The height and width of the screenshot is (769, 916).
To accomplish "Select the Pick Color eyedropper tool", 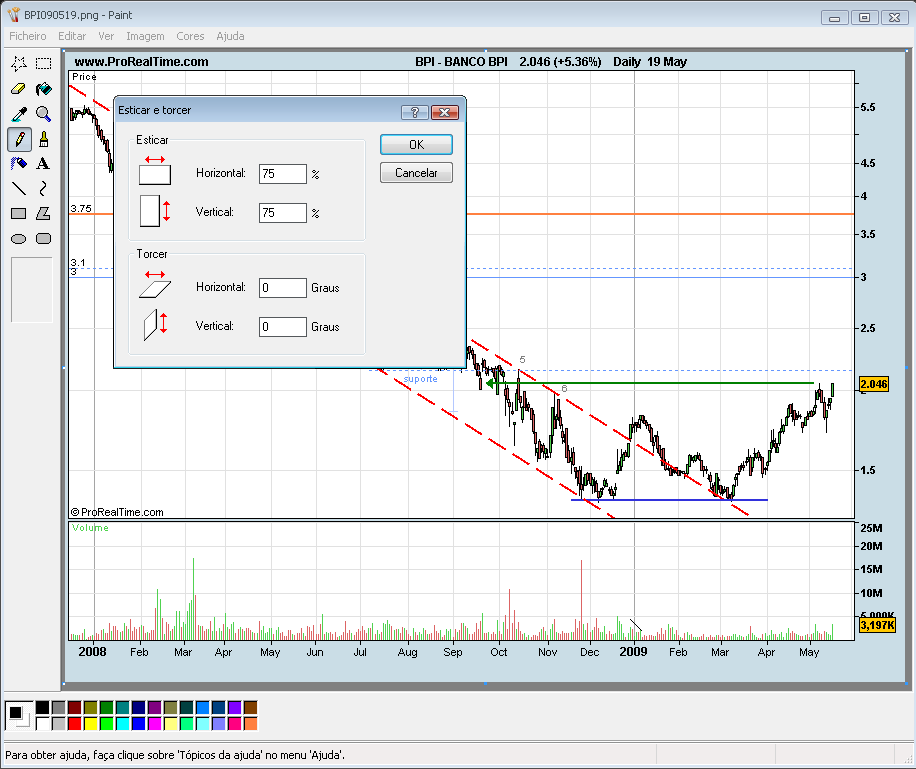I will (x=19, y=114).
